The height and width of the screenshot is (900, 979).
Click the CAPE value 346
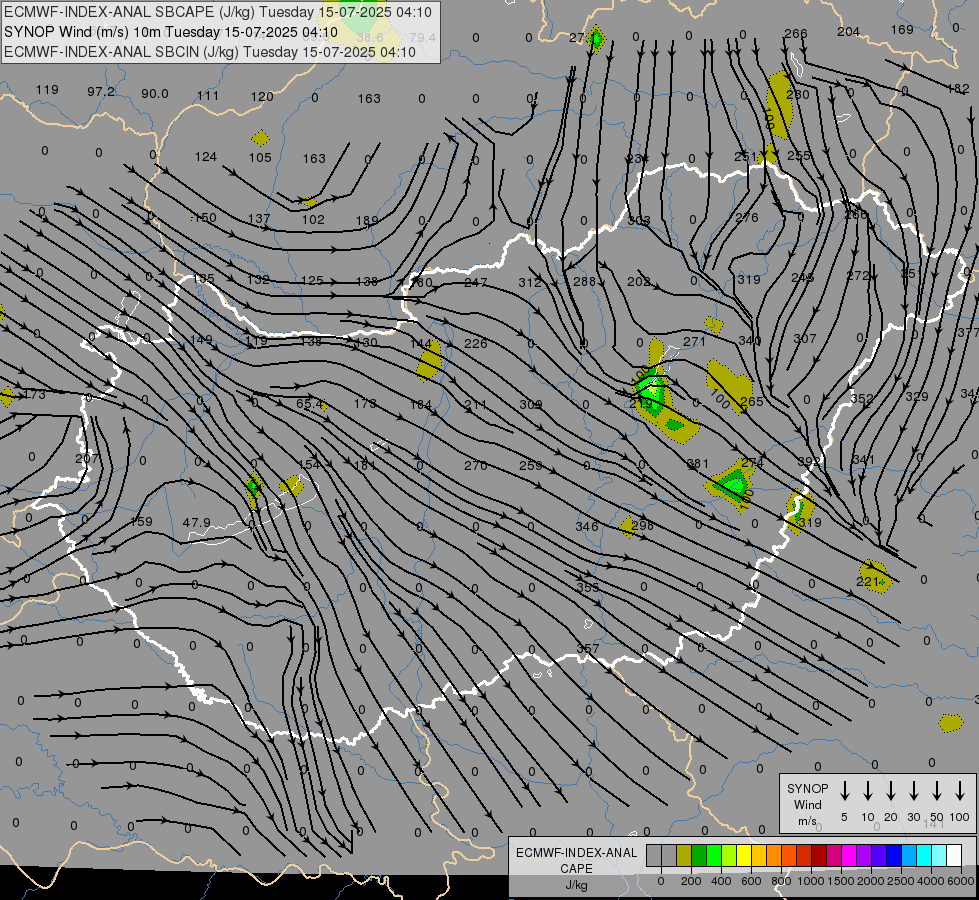(587, 527)
